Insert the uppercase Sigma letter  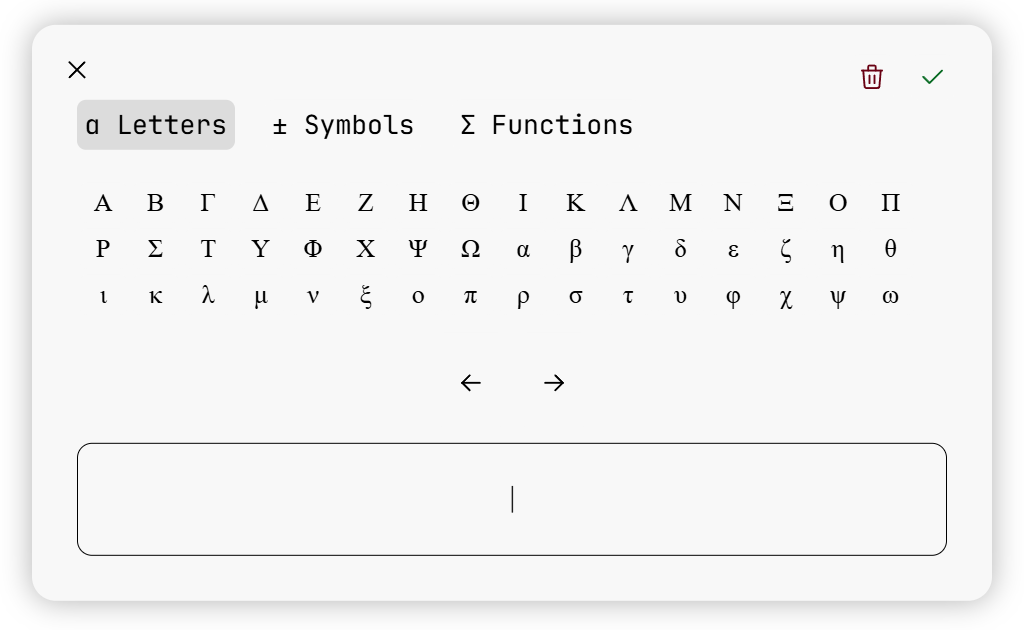click(155, 250)
